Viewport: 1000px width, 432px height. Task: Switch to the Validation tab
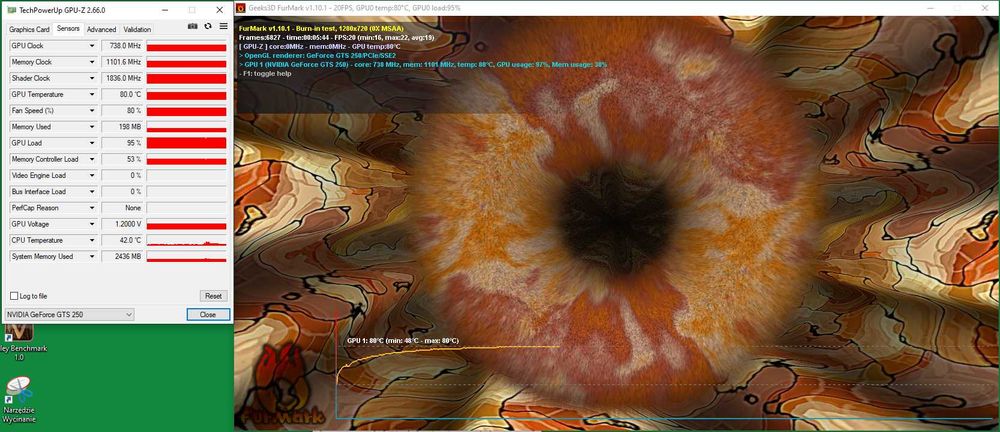coord(137,29)
